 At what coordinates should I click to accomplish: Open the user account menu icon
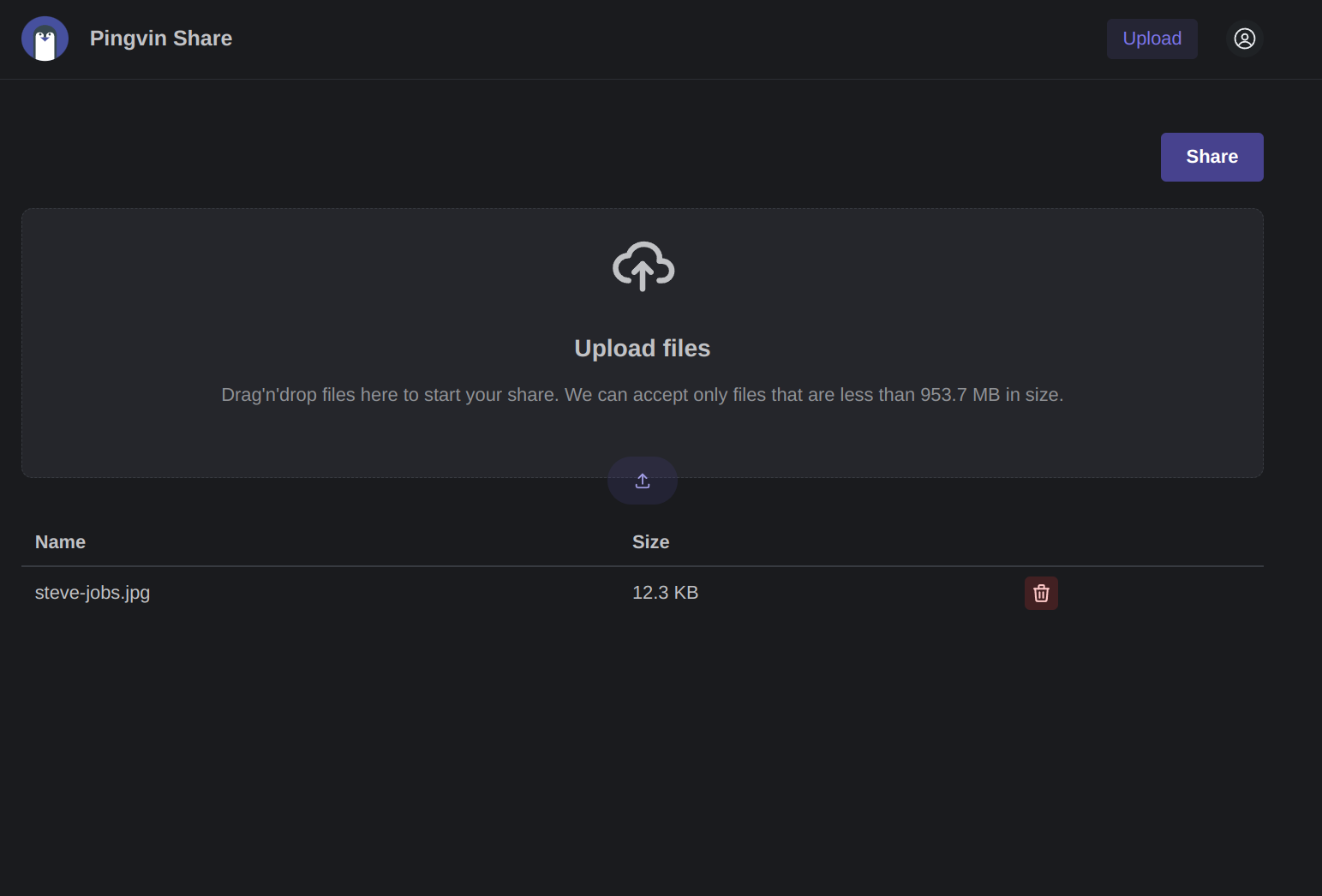click(x=1244, y=39)
